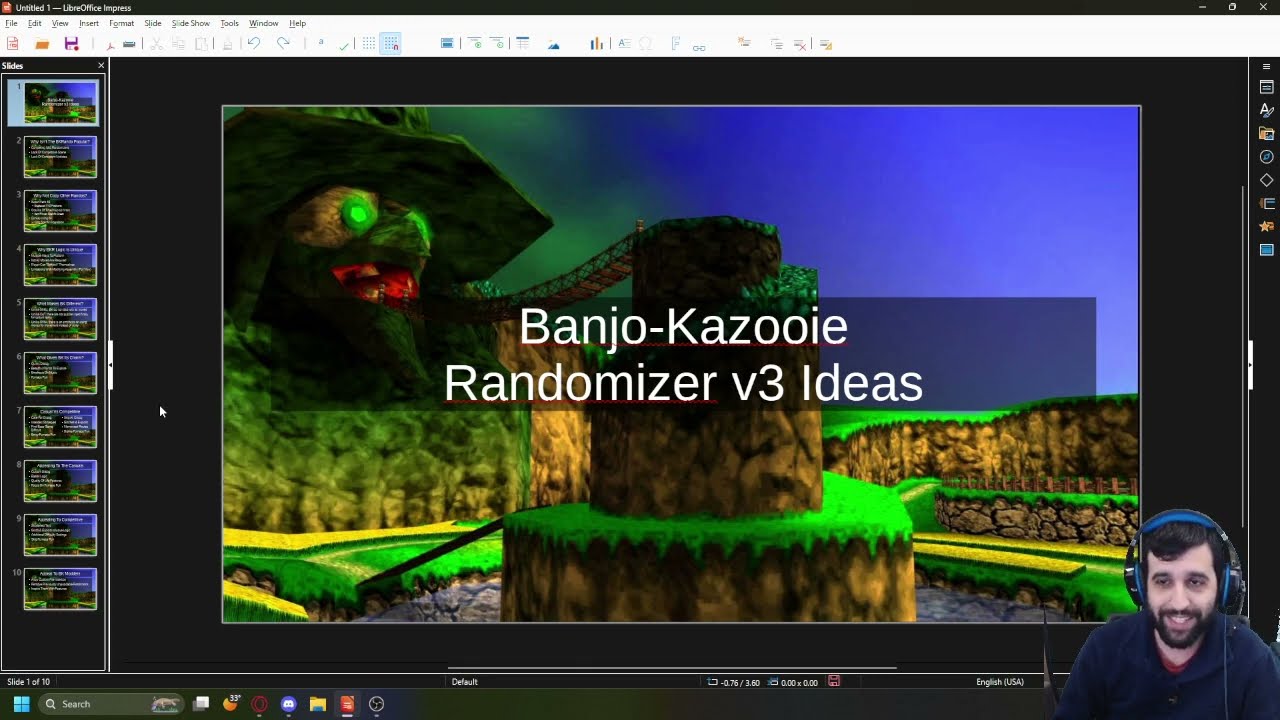Open the Window menu
The image size is (1280, 720).
tap(263, 23)
